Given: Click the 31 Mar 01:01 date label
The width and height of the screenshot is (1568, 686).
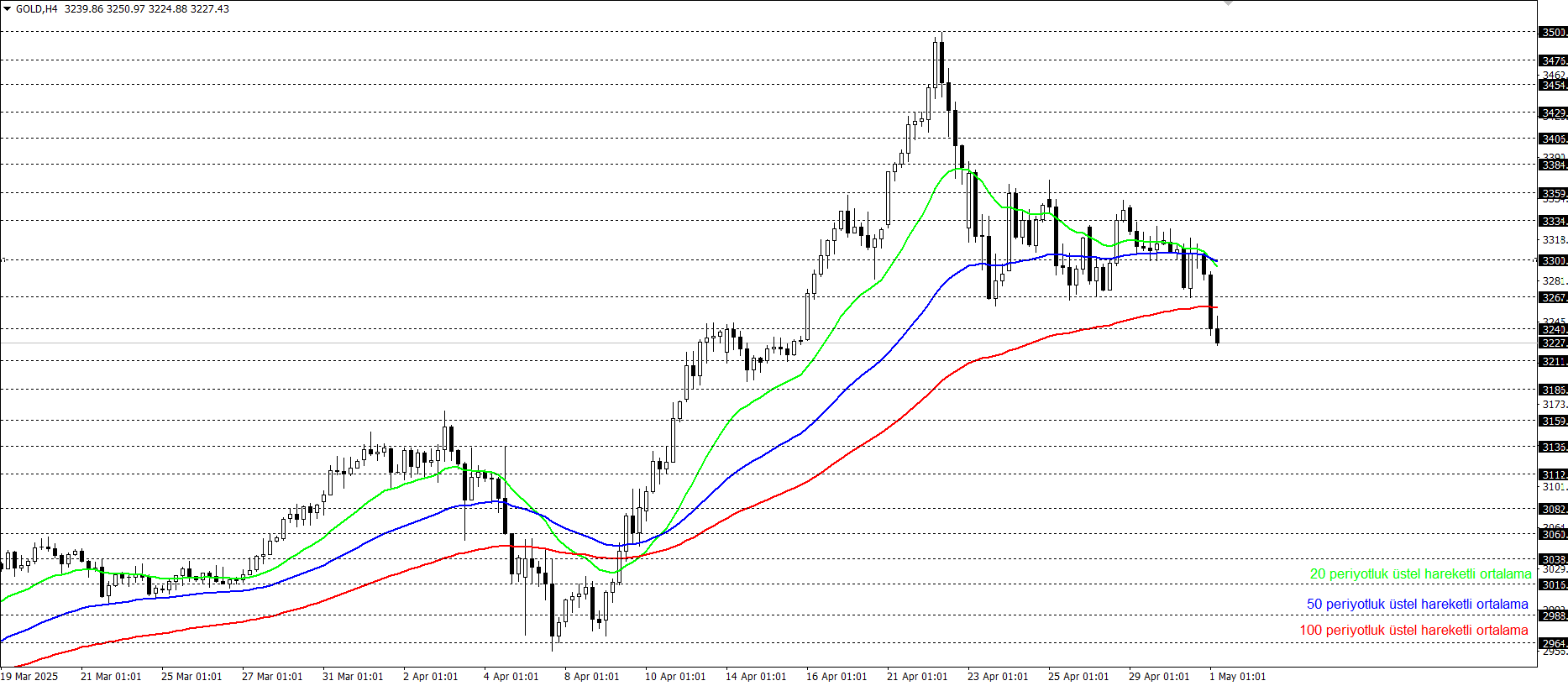Looking at the screenshot, I should coord(353,676).
